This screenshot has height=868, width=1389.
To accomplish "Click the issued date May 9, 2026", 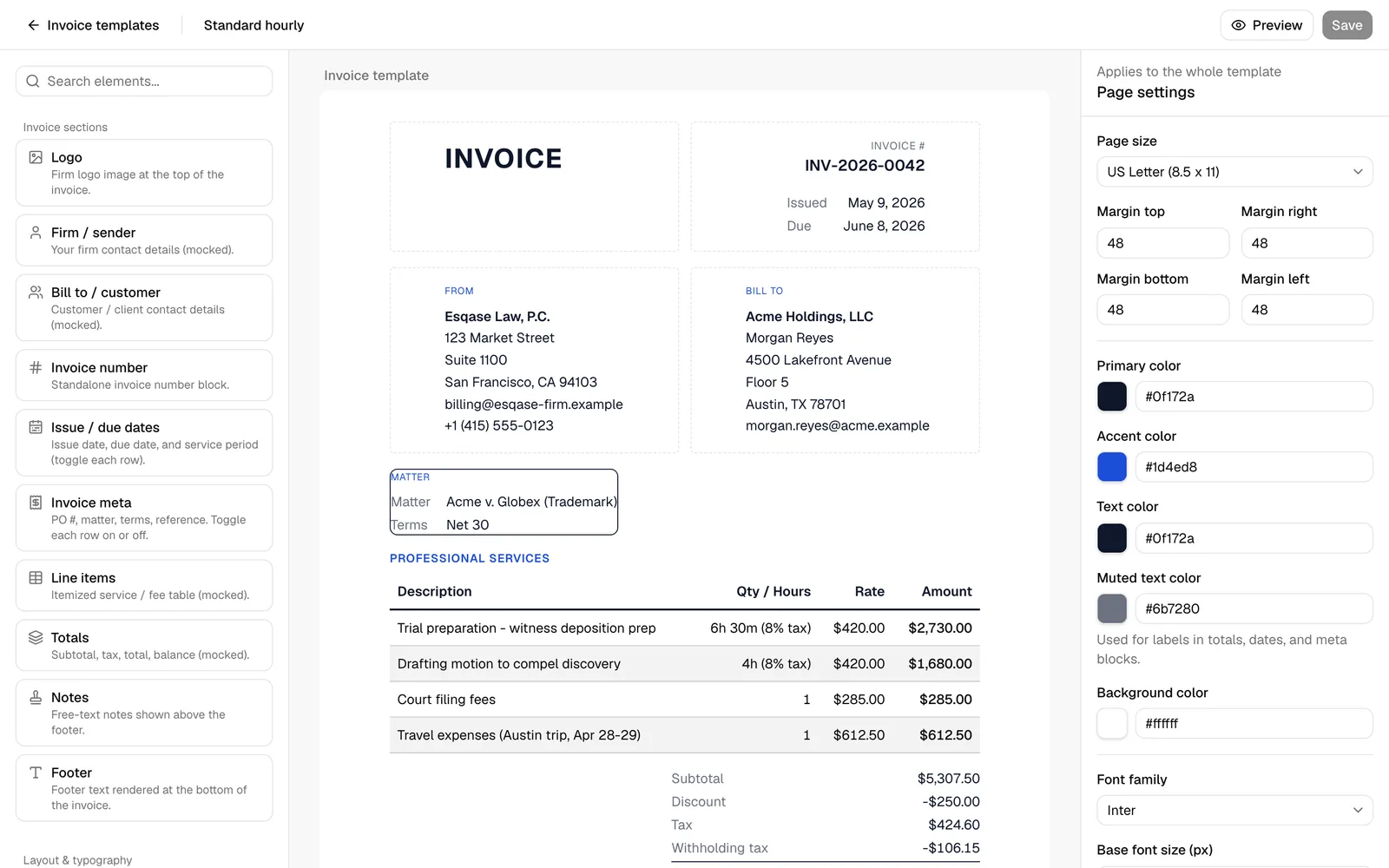I will click(x=886, y=203).
